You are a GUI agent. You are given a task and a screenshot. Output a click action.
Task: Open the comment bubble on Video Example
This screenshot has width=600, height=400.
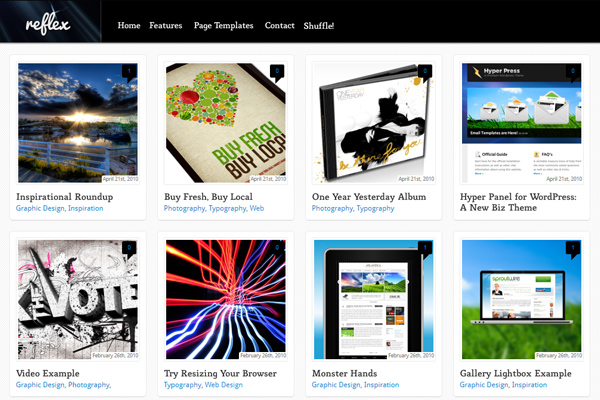tap(129, 250)
